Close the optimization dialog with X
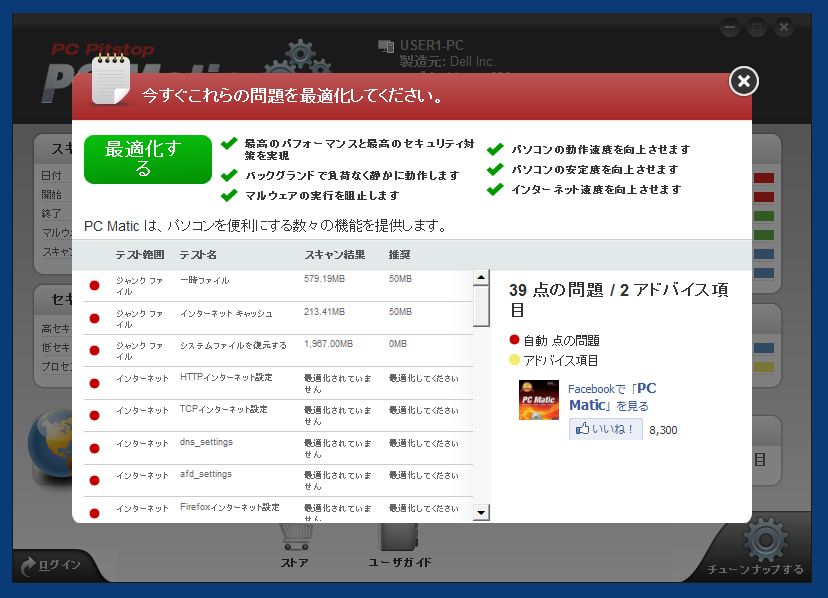The image size is (828, 598). tap(744, 81)
